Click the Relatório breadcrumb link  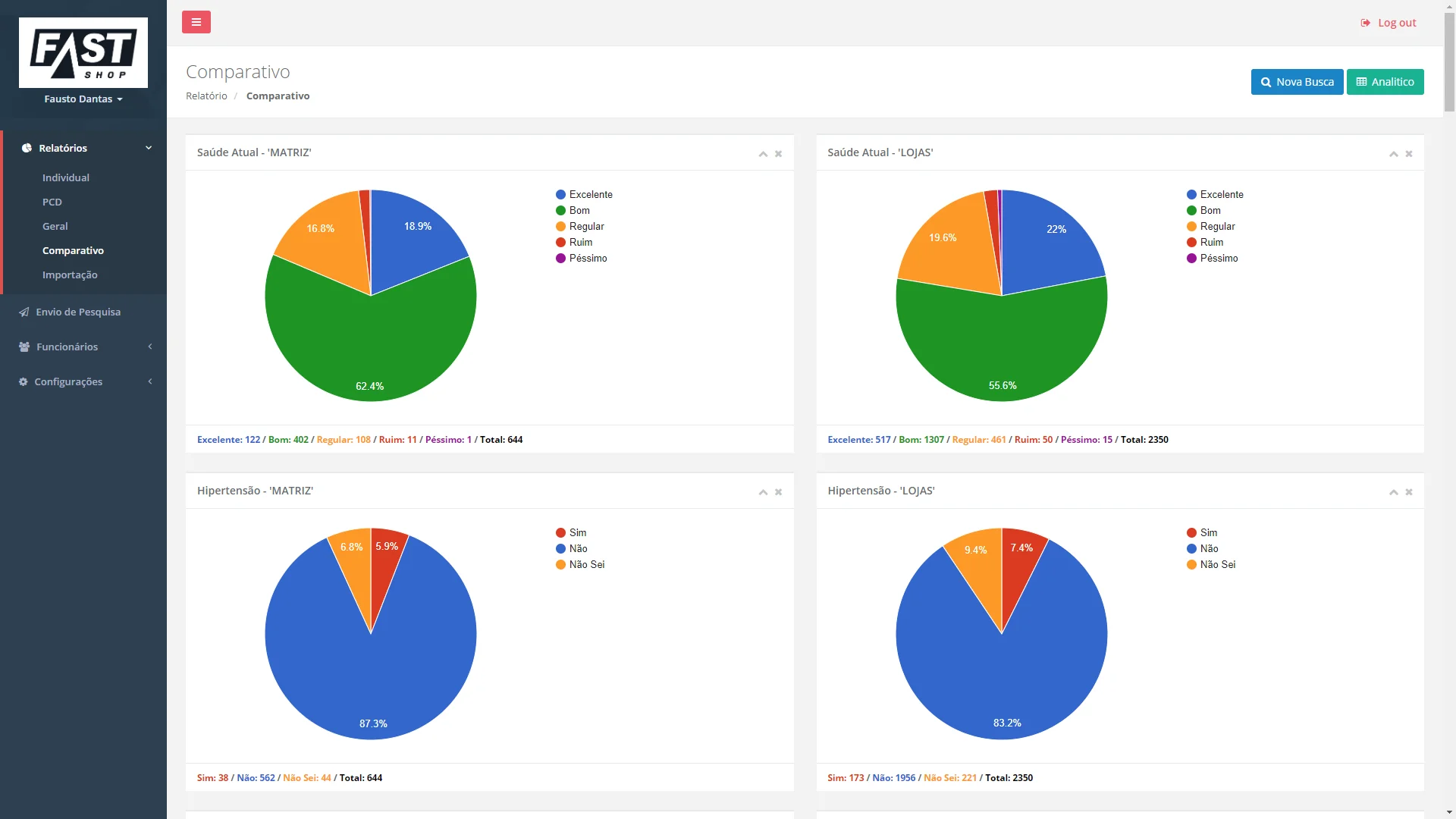[x=206, y=96]
